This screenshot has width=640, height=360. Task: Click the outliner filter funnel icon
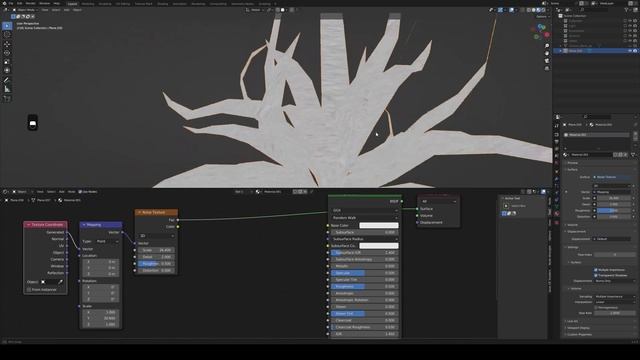[x=627, y=10]
